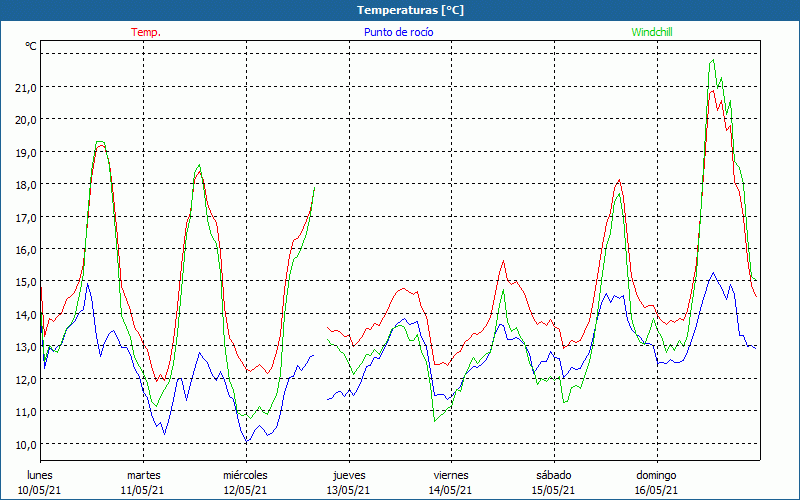
Task: Click the 'miércoles' day label
Action: [245, 476]
